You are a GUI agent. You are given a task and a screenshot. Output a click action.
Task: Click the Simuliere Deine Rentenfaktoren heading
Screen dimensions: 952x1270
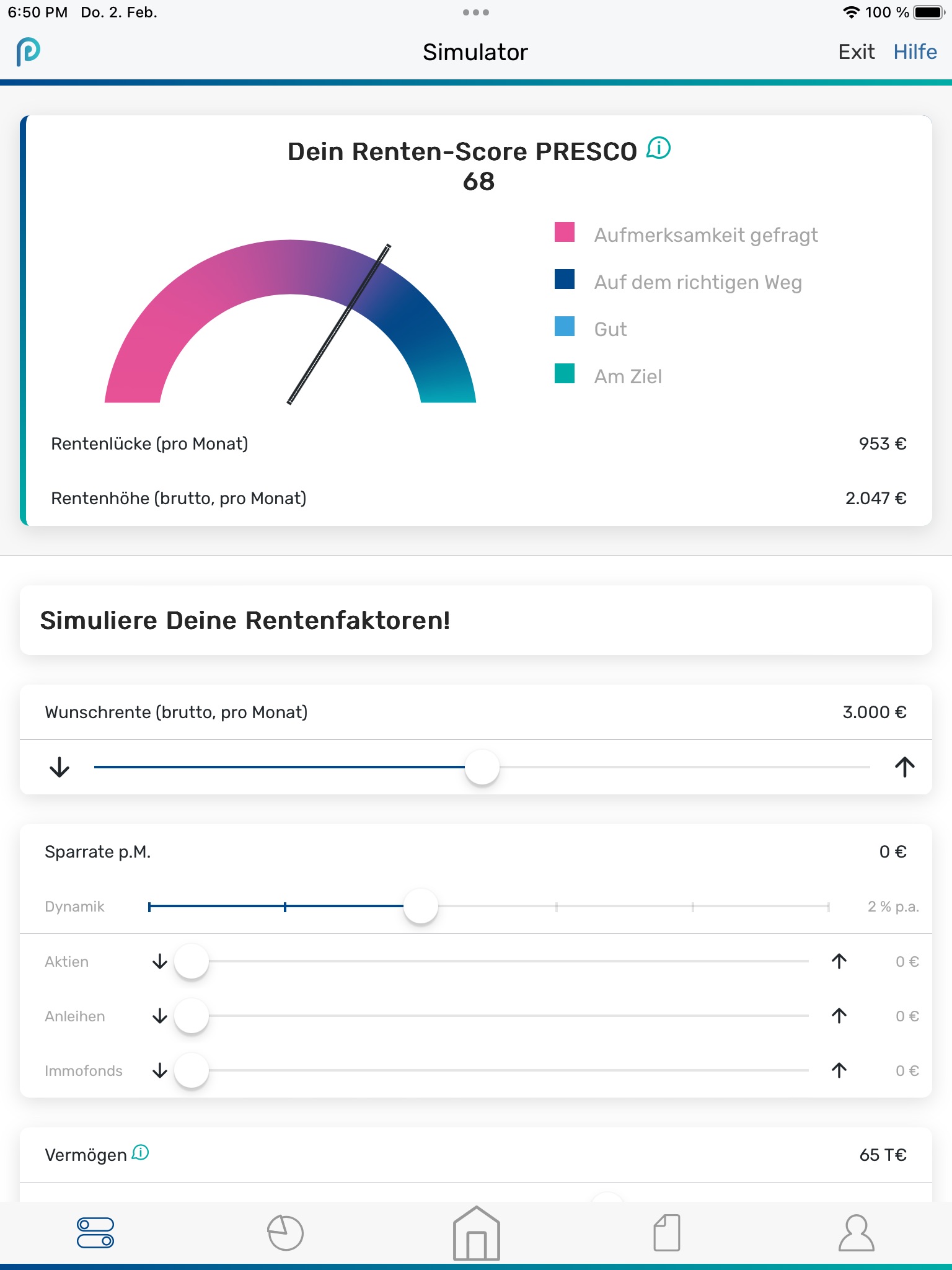click(x=245, y=620)
